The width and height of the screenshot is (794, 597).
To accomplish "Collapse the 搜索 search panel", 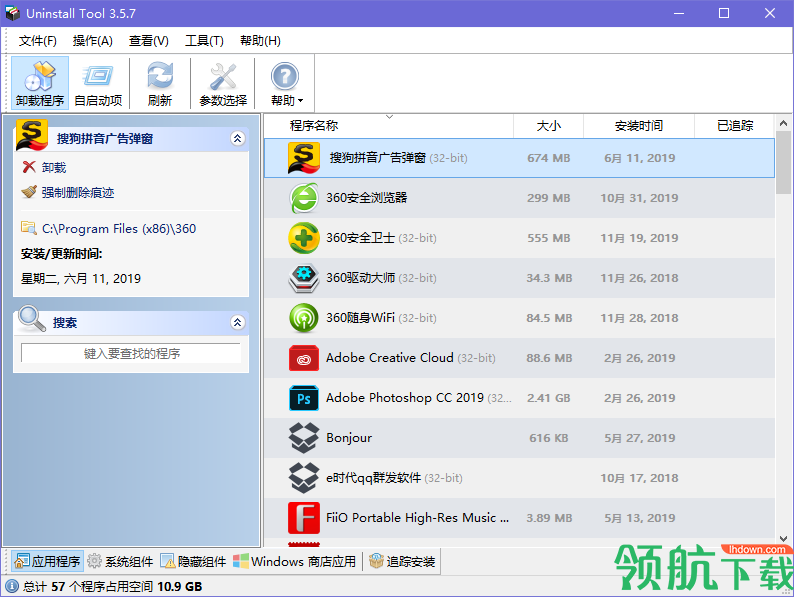I will (x=237, y=322).
